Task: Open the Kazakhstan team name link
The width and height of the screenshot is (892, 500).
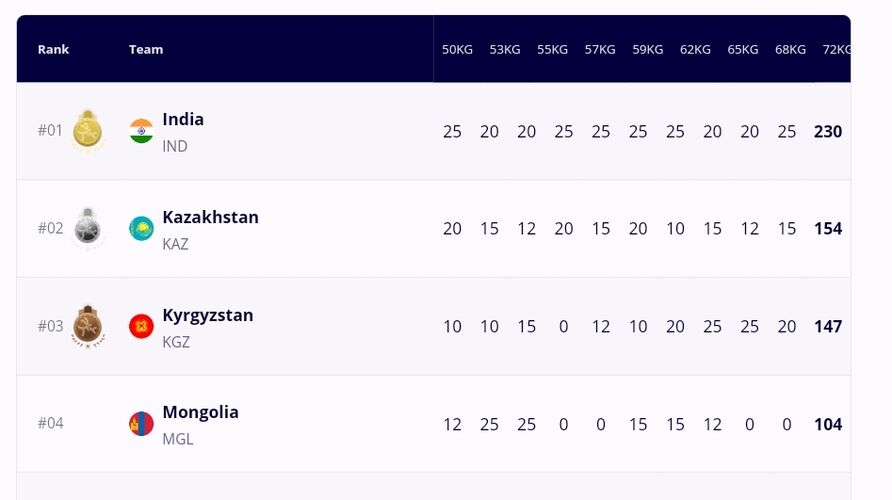Action: click(x=210, y=217)
